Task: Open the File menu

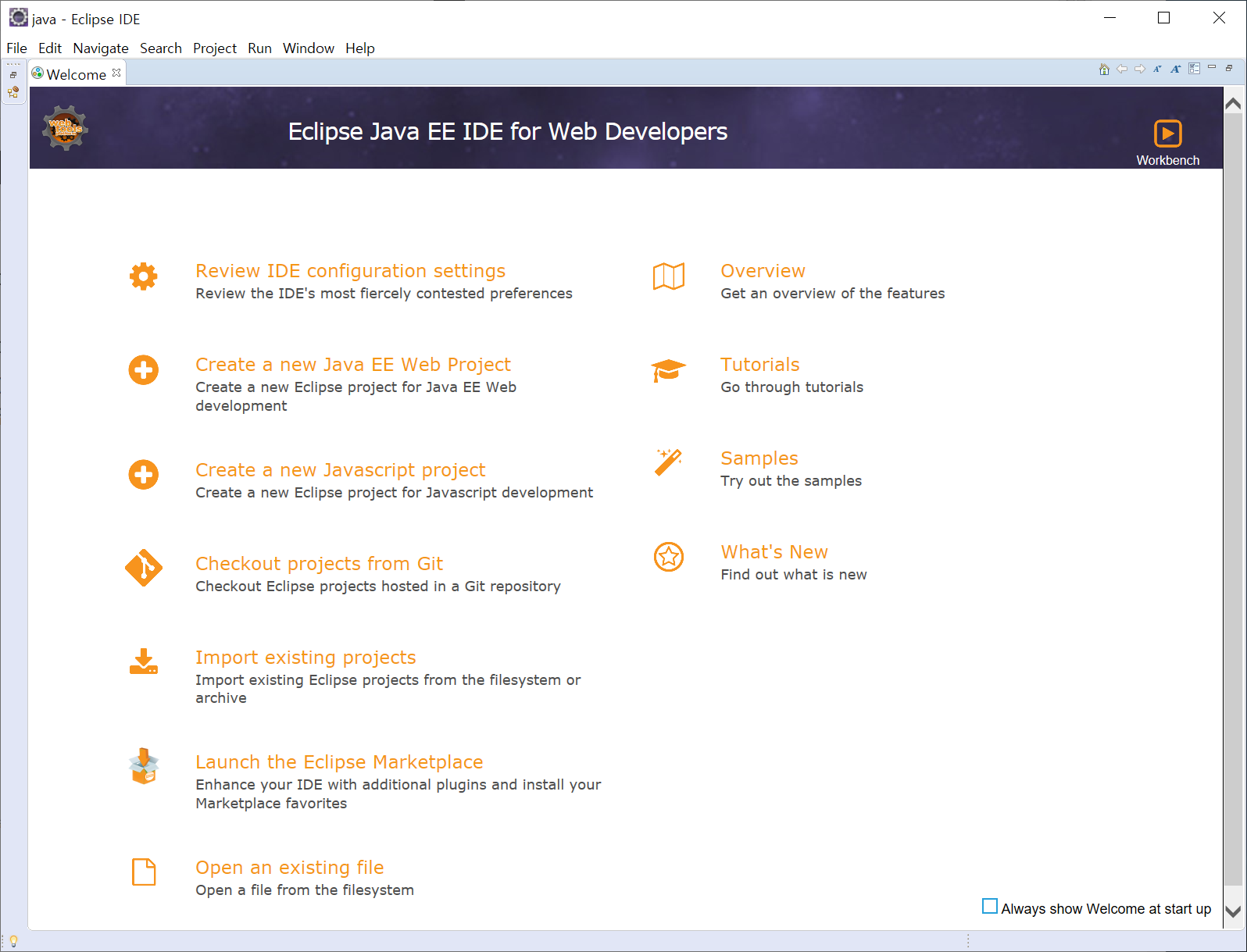Action: click(x=16, y=48)
